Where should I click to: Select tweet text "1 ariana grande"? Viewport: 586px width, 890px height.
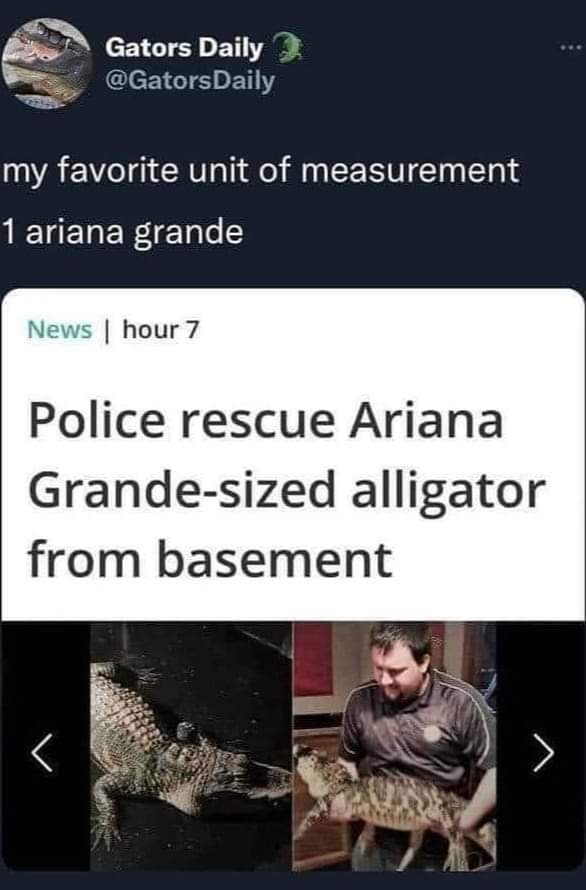(123, 233)
